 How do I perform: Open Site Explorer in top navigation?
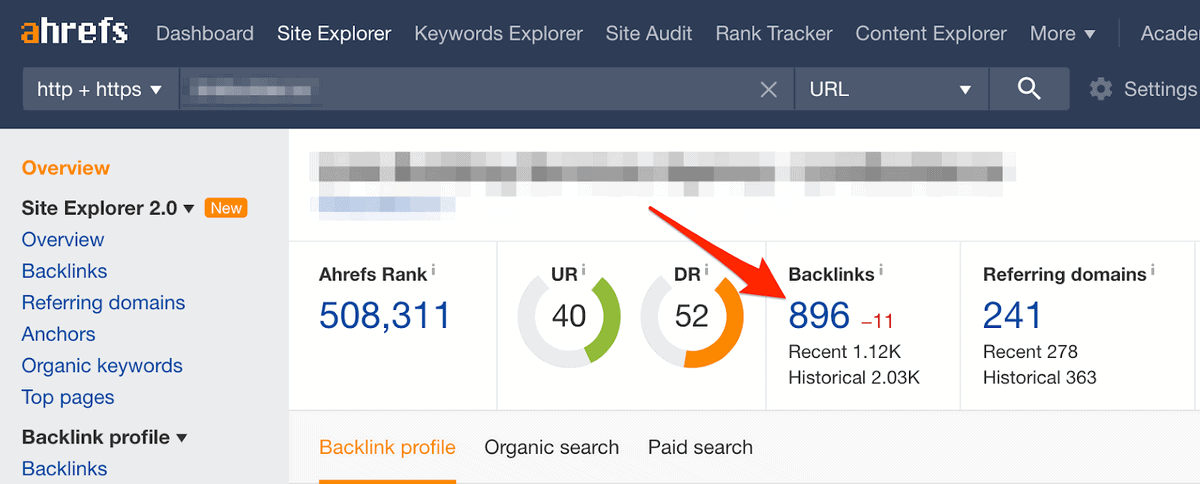click(x=334, y=33)
